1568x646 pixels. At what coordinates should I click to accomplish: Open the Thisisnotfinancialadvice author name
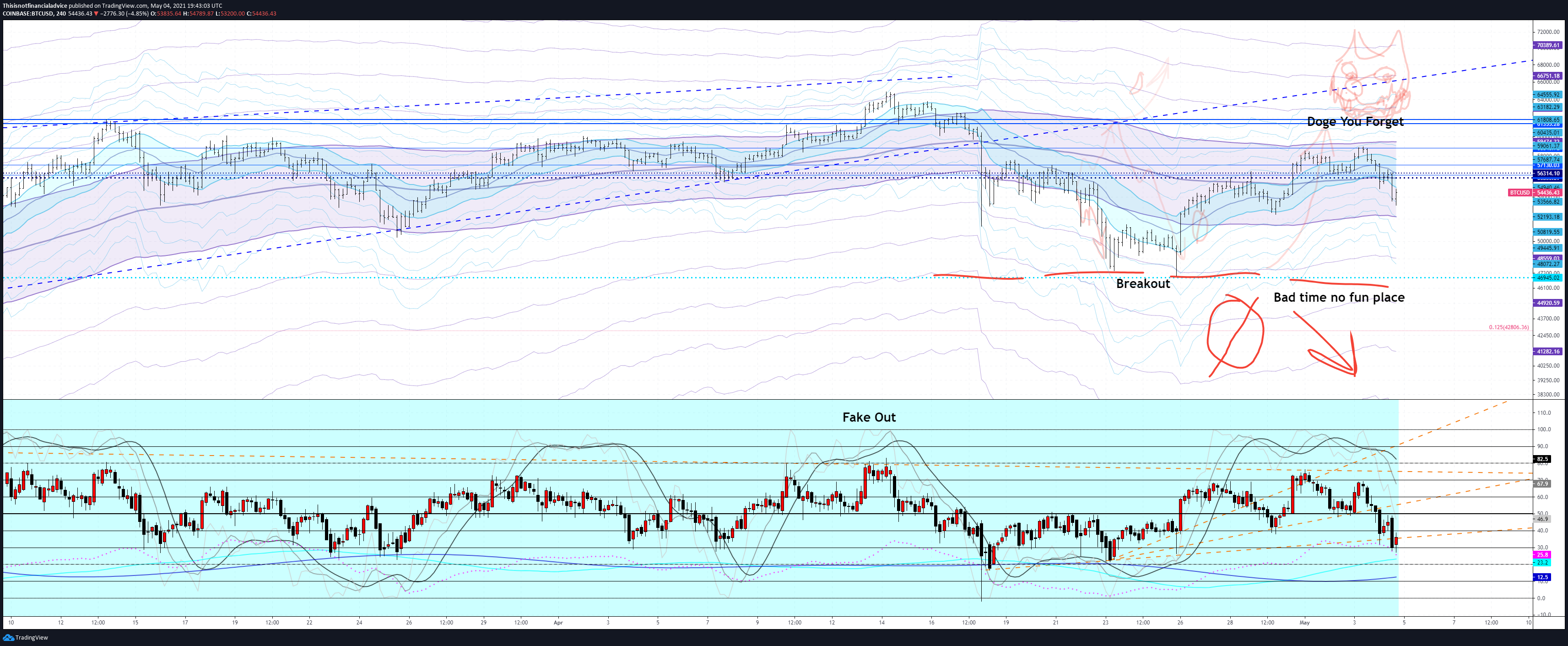click(x=34, y=5)
